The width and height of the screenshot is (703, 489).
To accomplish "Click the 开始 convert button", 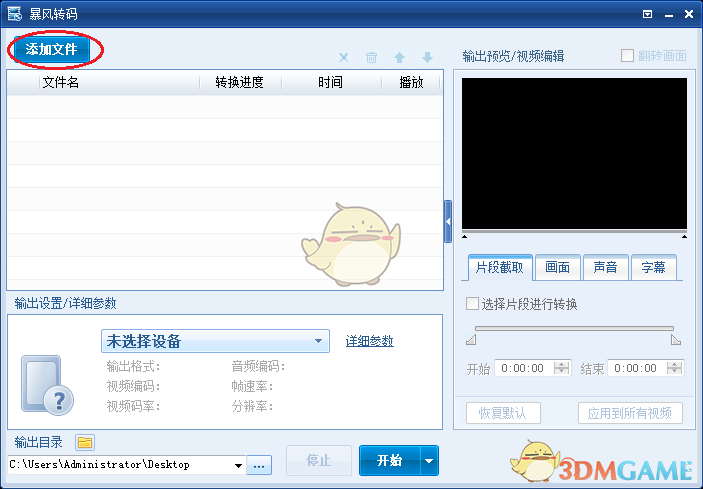I will 390,460.
